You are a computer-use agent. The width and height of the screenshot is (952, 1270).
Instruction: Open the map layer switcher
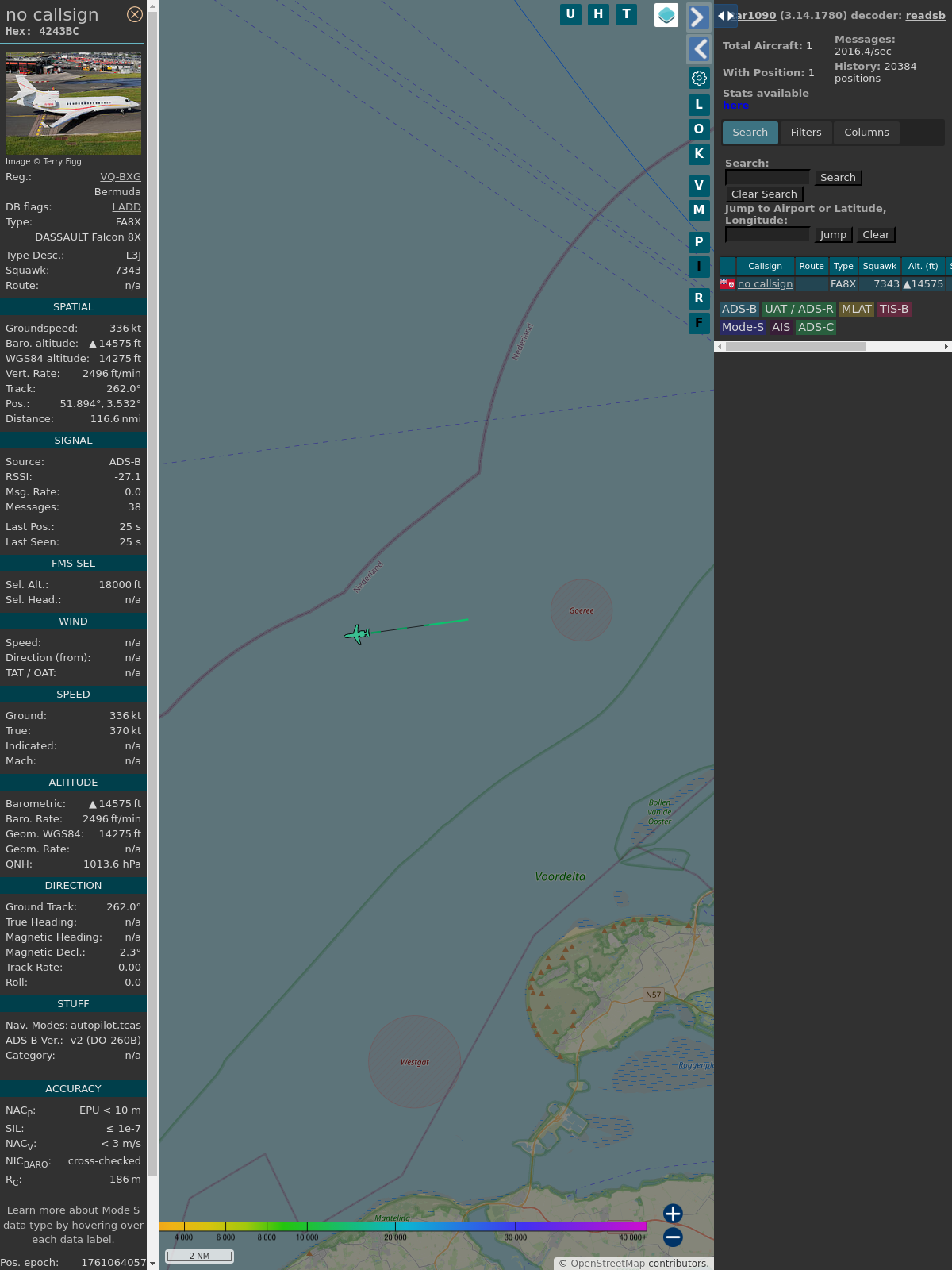click(666, 15)
